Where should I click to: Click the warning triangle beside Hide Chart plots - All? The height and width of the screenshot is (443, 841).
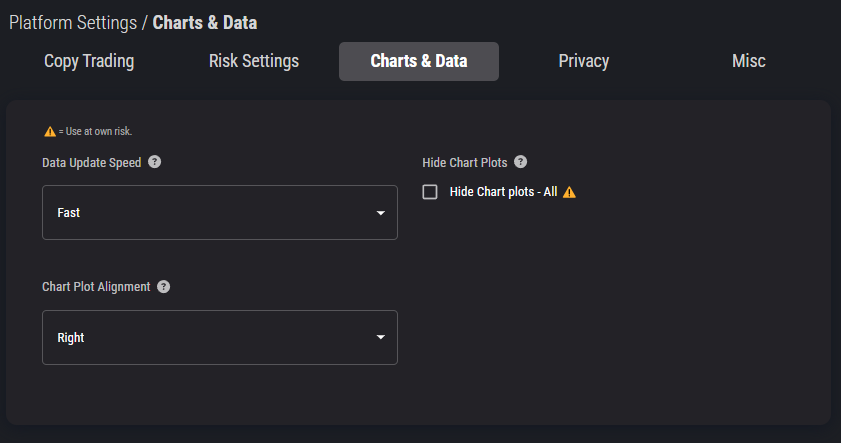569,192
